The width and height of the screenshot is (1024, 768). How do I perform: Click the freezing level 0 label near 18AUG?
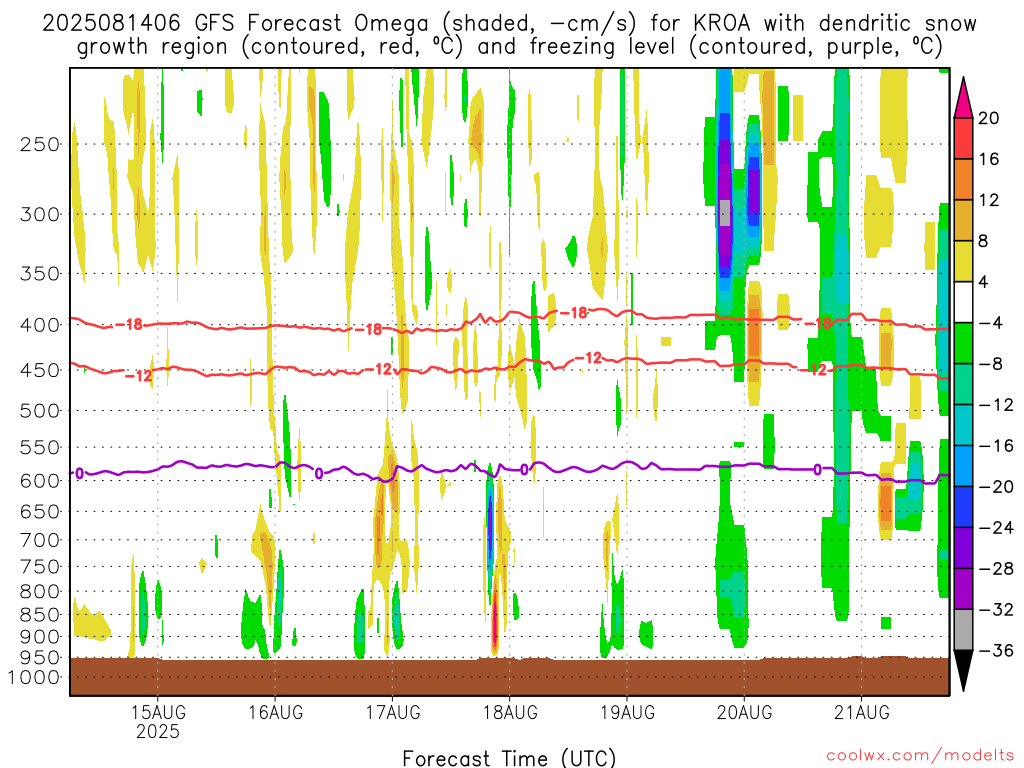pyautogui.click(x=524, y=470)
